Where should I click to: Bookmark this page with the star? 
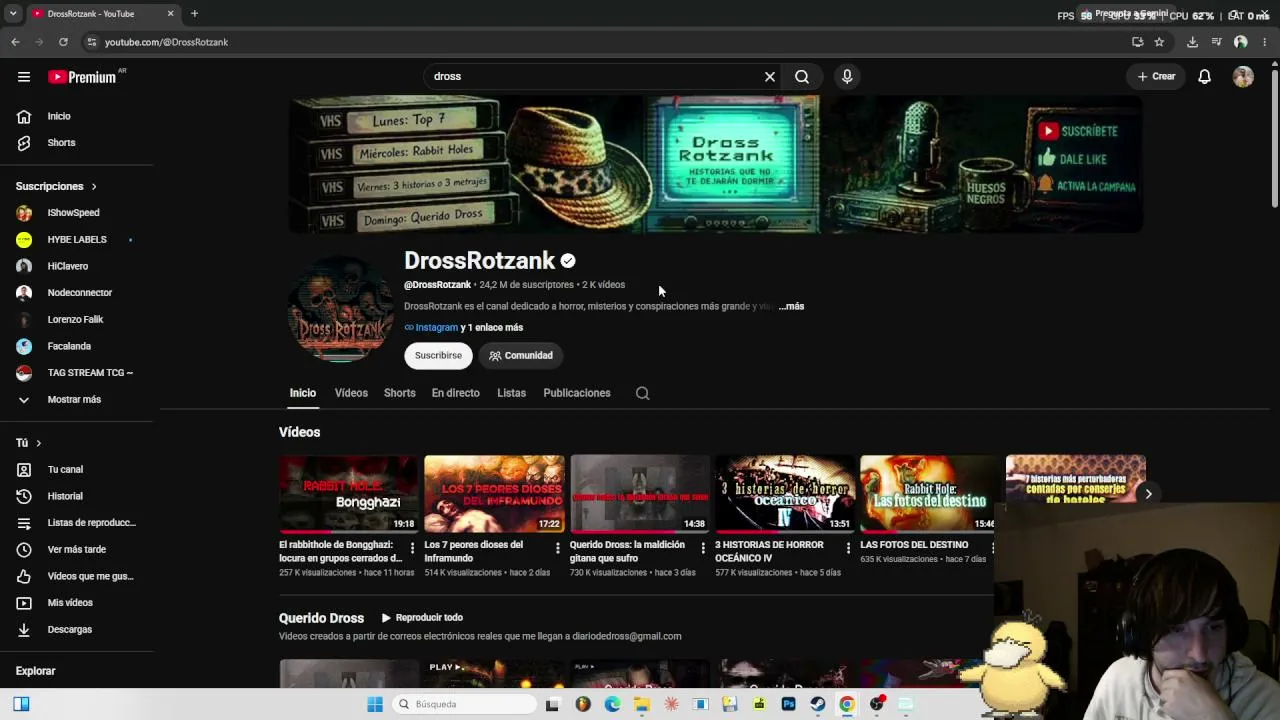click(1159, 42)
